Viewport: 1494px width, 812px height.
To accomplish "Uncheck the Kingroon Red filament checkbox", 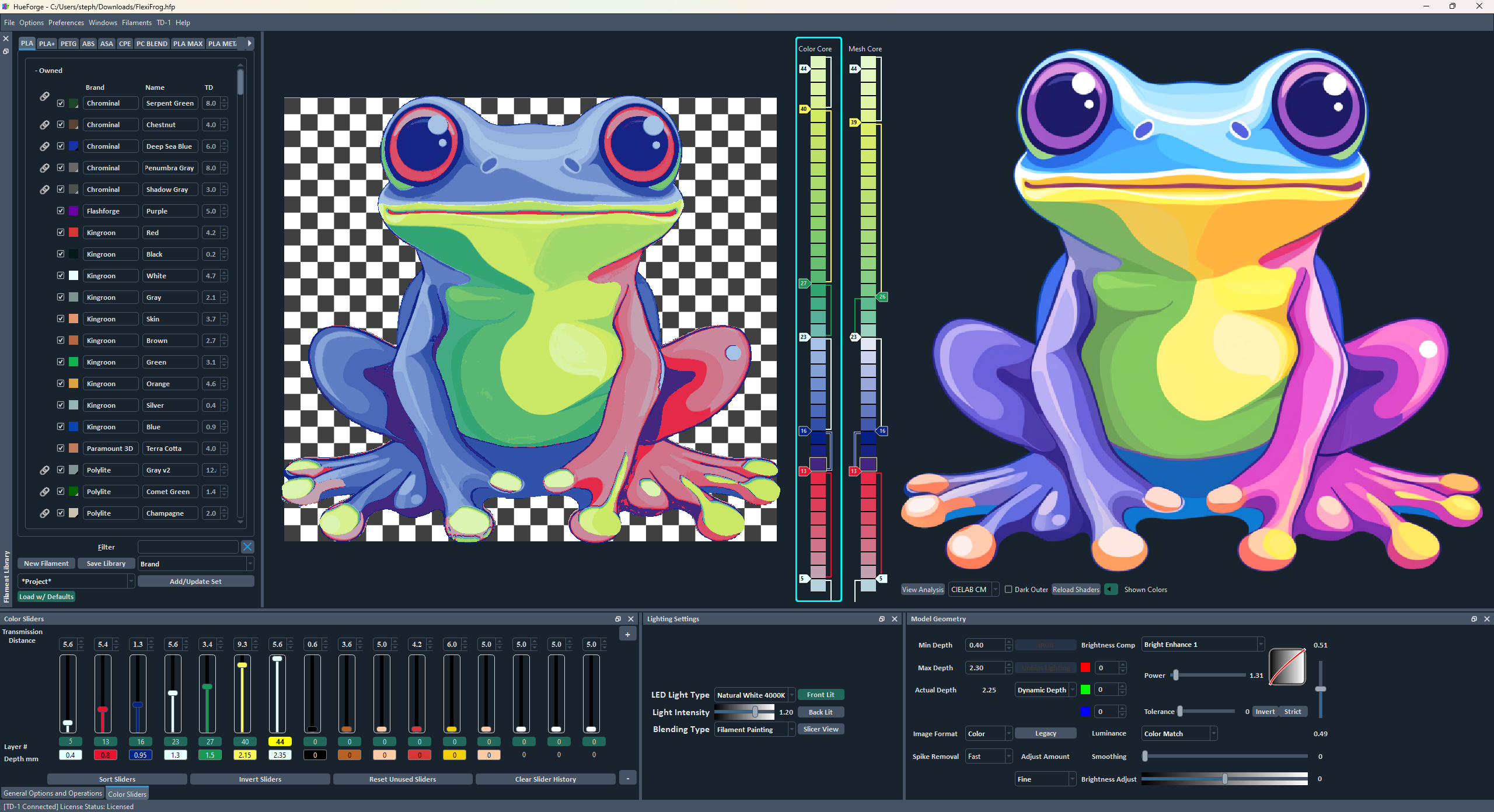I will pyautogui.click(x=61, y=232).
